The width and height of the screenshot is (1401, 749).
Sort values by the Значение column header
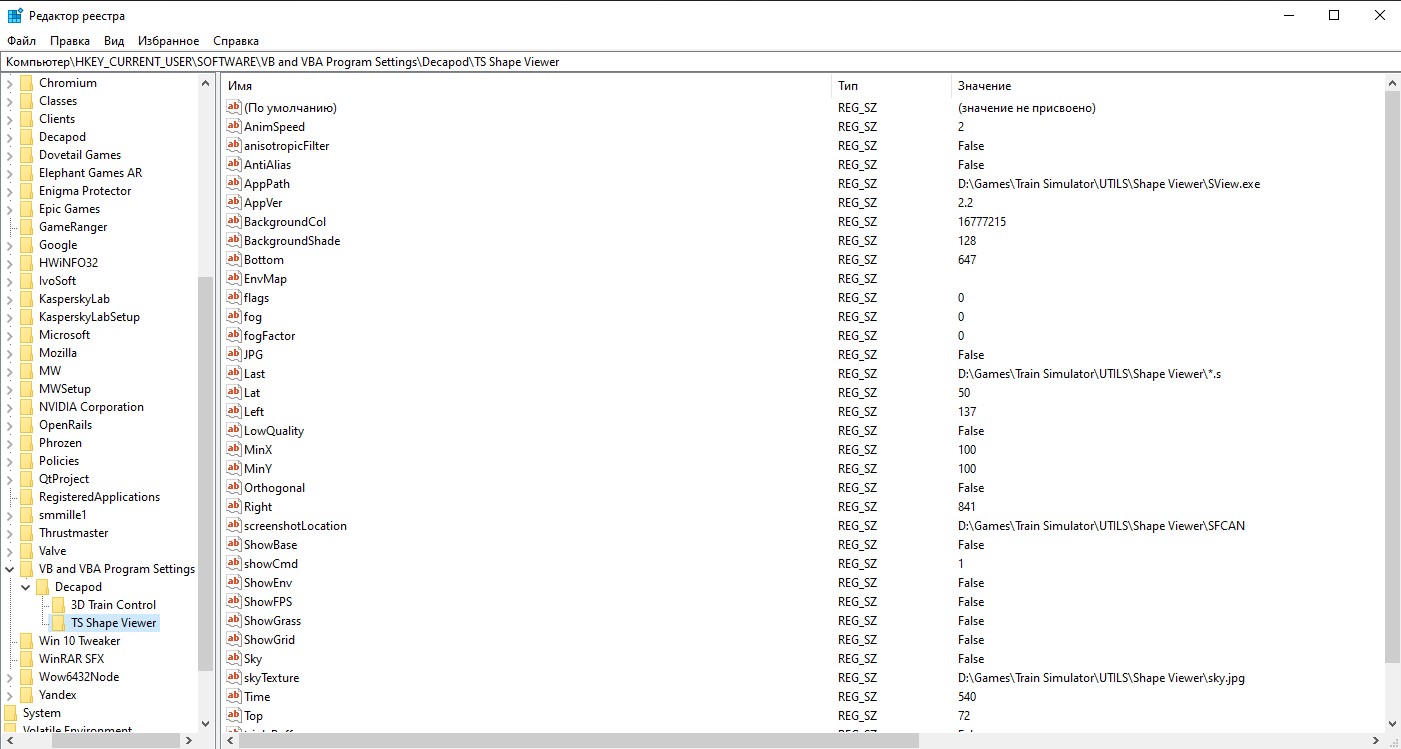(1167, 86)
